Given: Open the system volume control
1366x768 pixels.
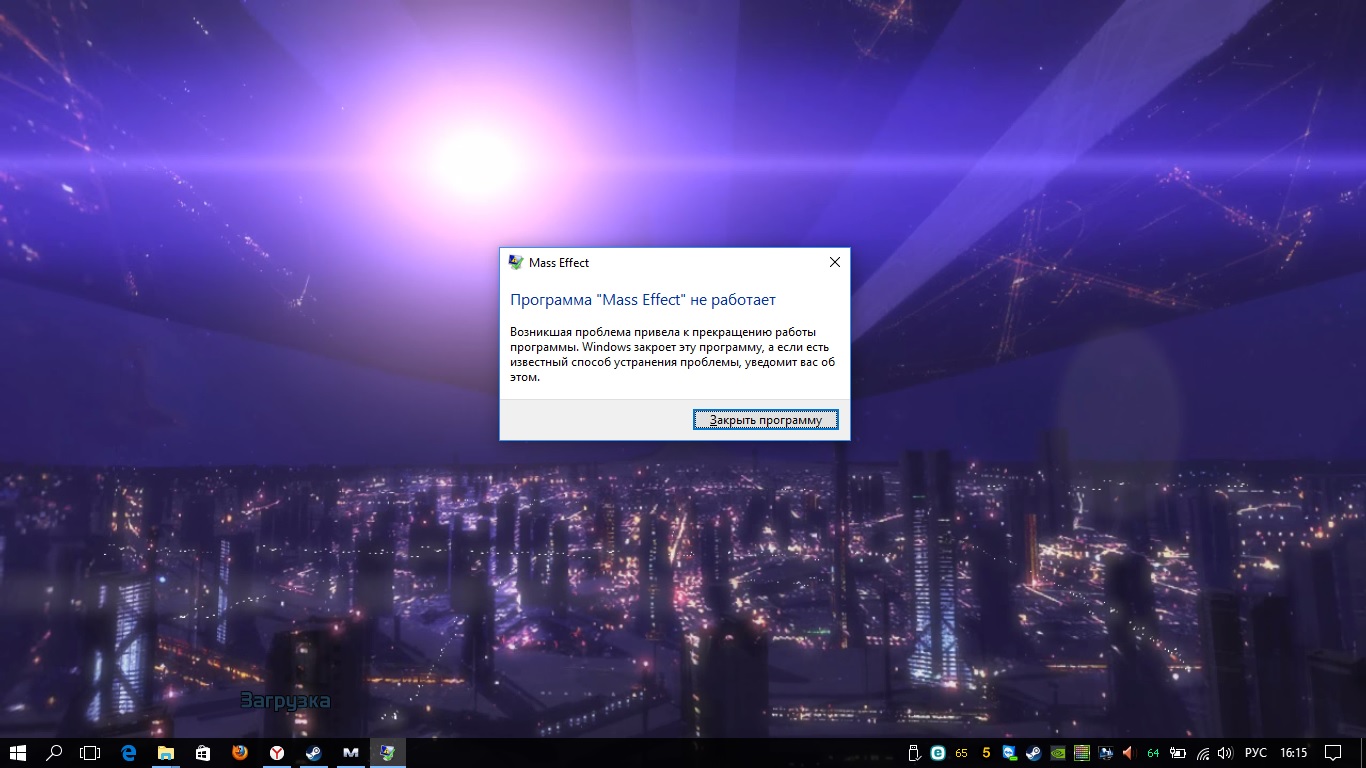Looking at the screenshot, I should click(1226, 752).
